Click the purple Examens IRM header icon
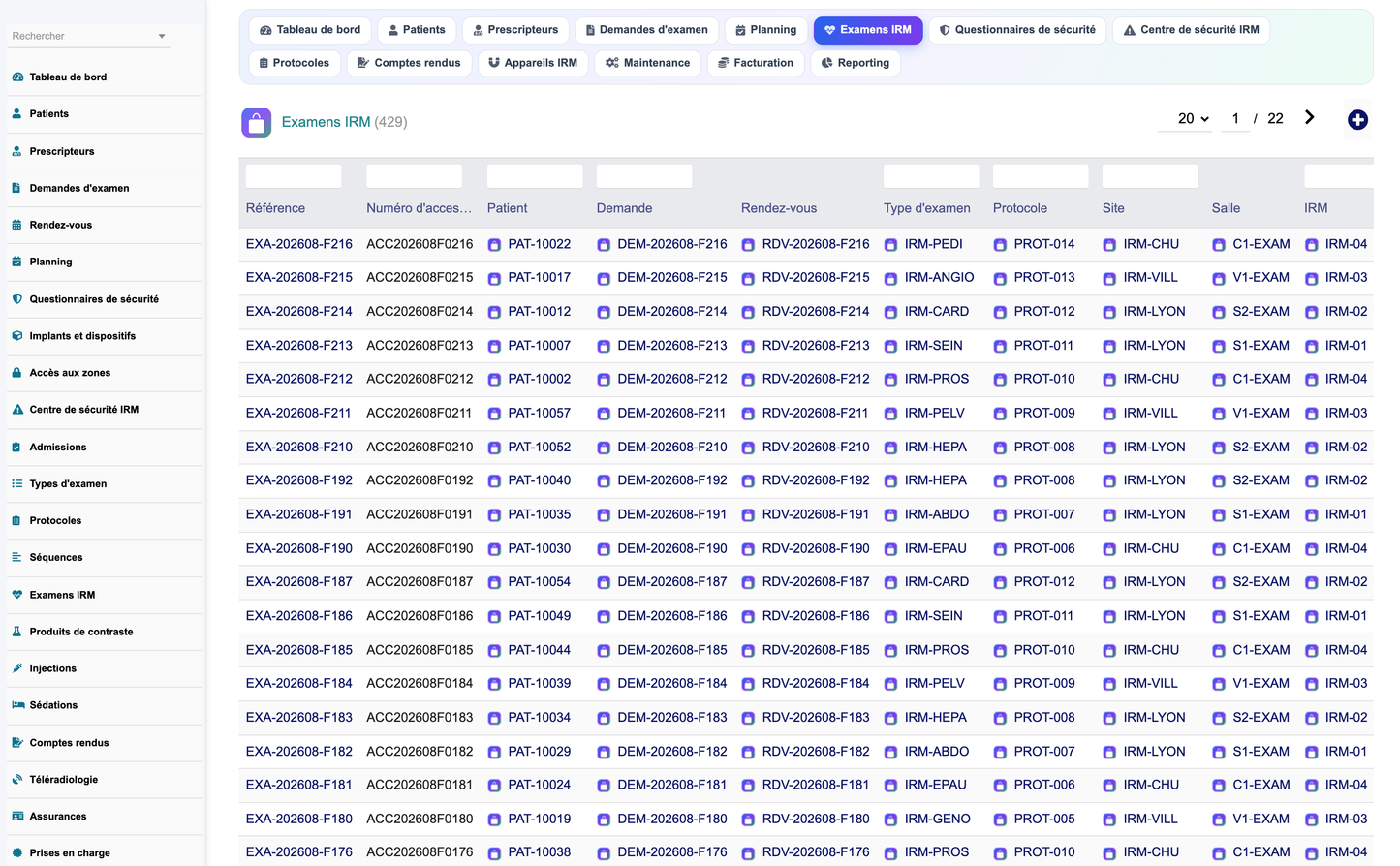 pos(257,122)
